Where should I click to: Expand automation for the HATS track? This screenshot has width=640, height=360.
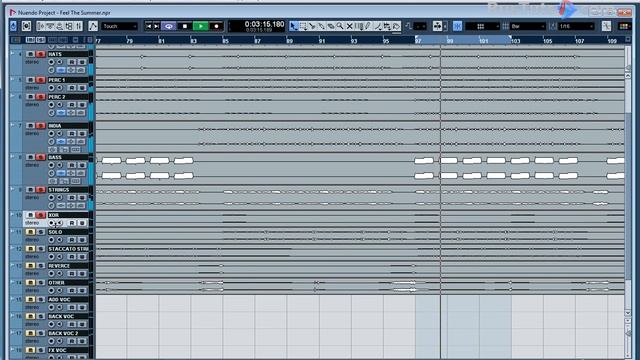[x=12, y=53]
